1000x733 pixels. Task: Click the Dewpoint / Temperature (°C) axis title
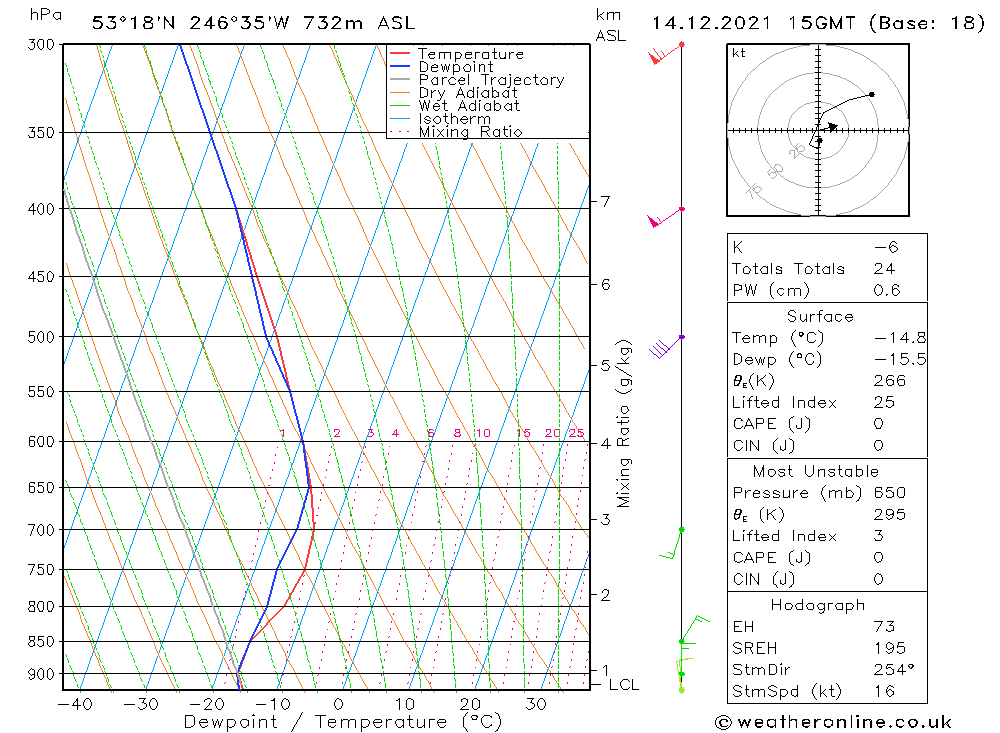pyautogui.click(x=343, y=722)
